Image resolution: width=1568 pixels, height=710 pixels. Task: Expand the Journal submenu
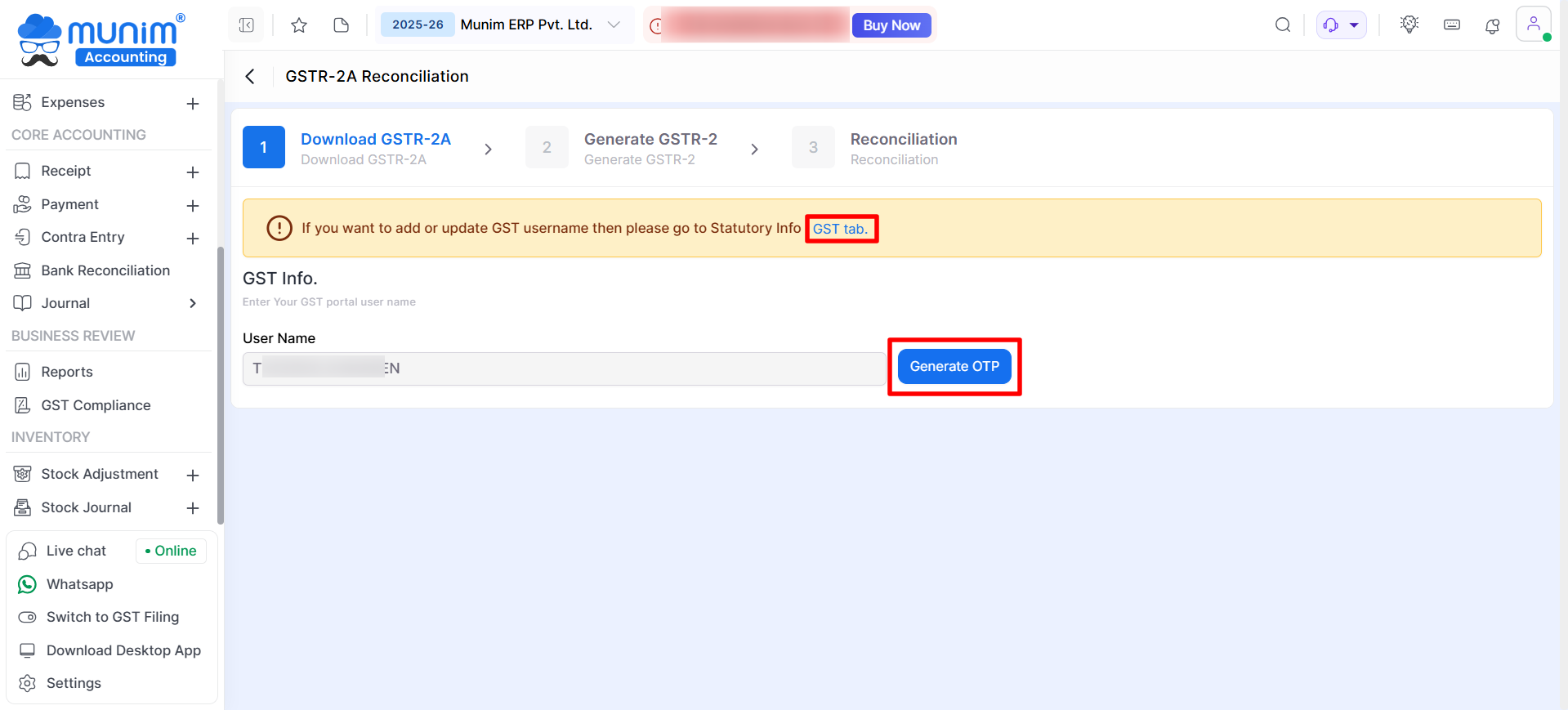click(x=193, y=303)
